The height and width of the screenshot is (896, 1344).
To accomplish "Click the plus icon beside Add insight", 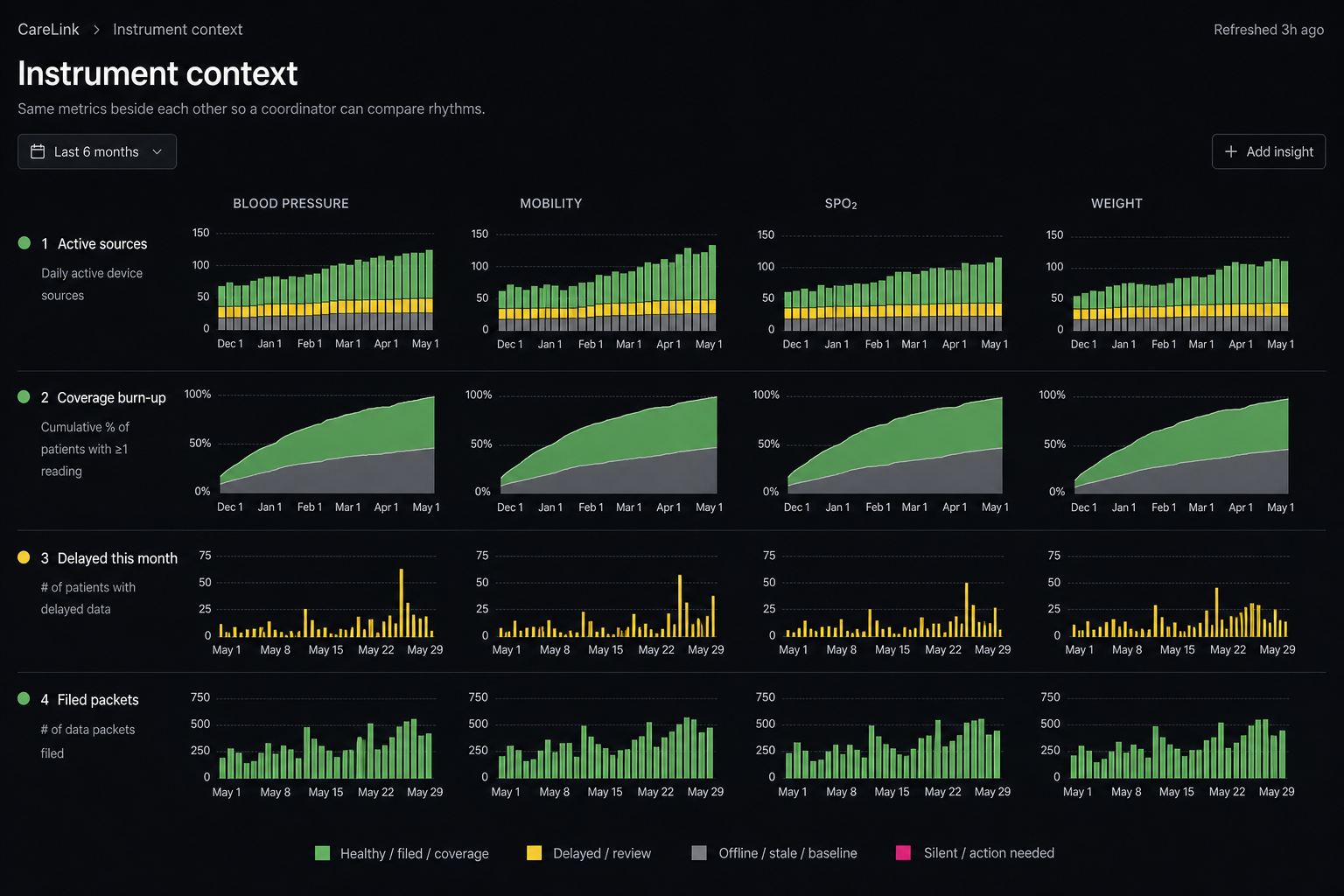I will (1230, 151).
